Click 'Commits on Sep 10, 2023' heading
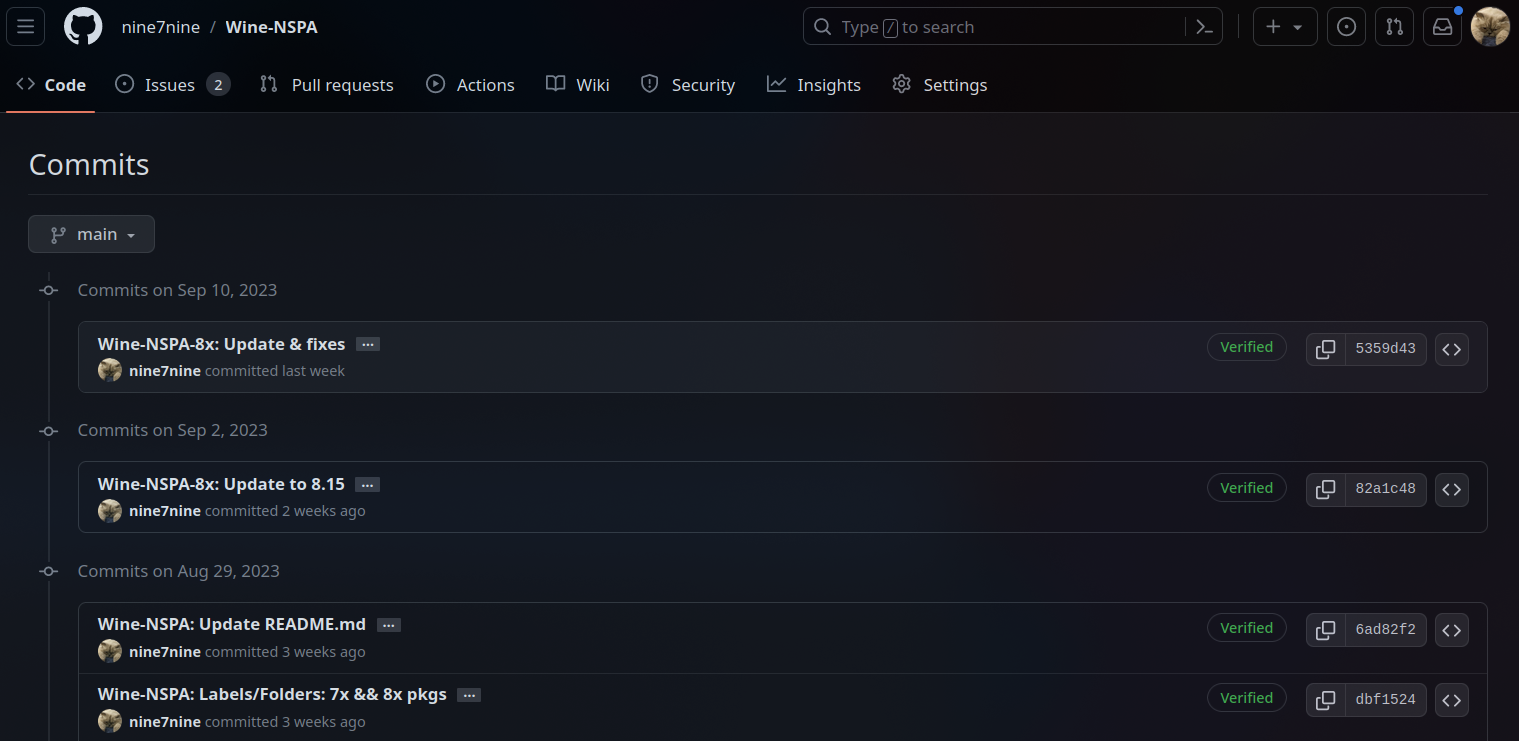The width and height of the screenshot is (1519, 741). (177, 290)
